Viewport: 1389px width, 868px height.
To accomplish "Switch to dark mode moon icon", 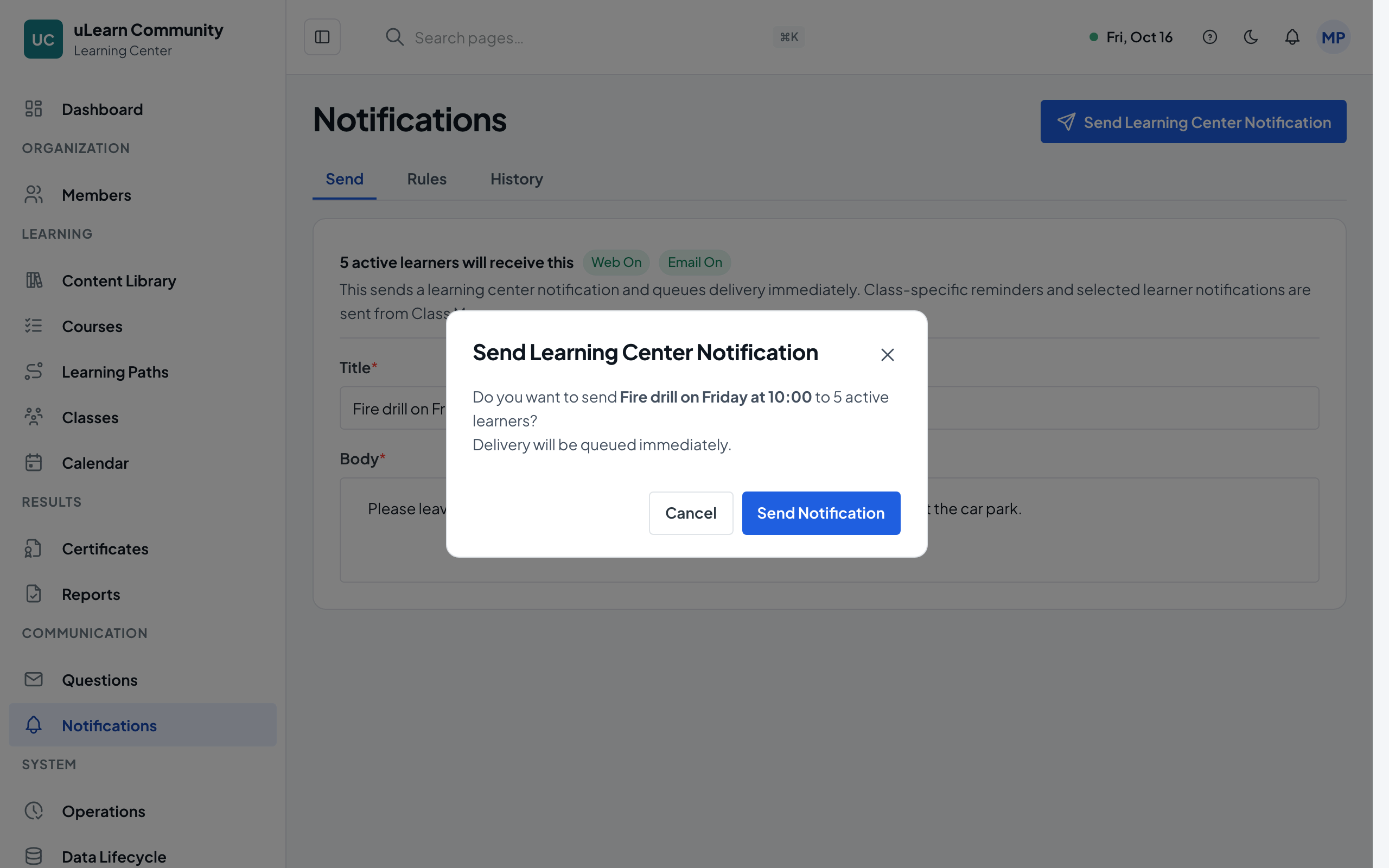I will coord(1251,37).
